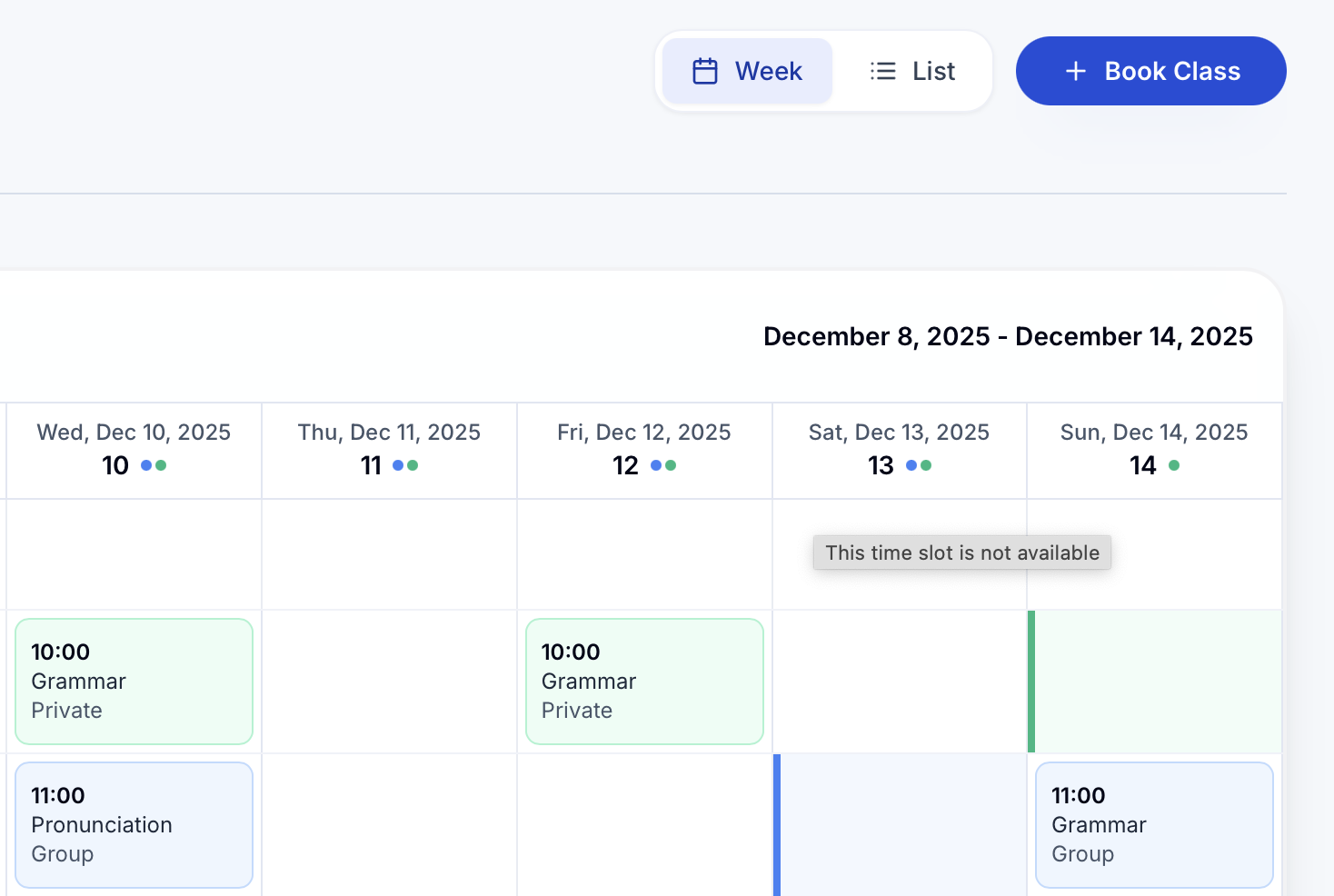Screen dimensions: 1334x896
Task: Click the blue dot under December 10
Action: coord(148,465)
